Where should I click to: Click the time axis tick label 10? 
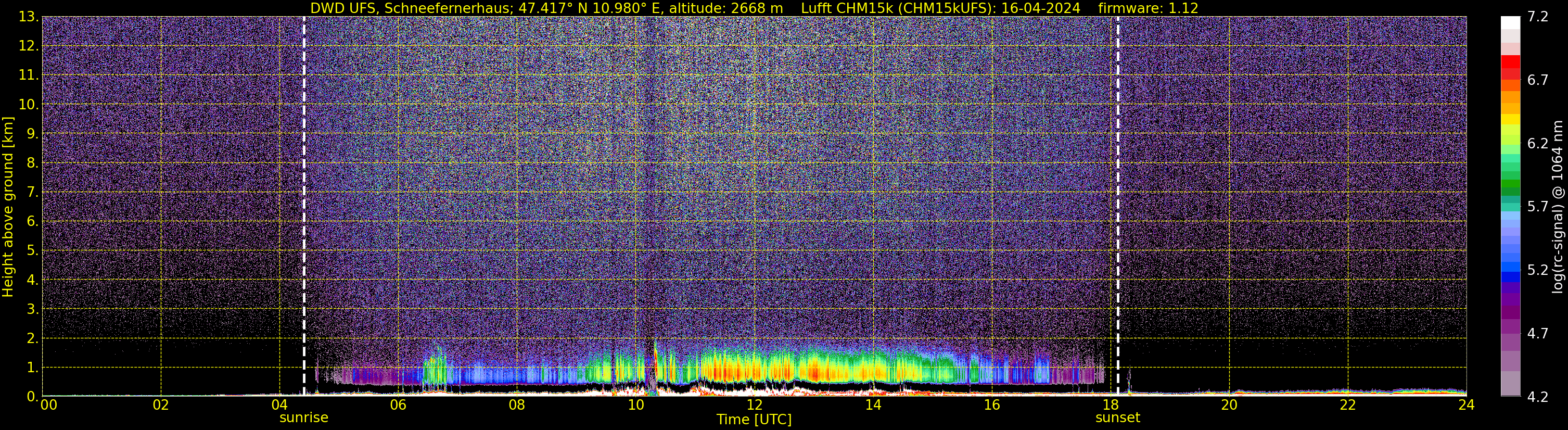(x=635, y=405)
